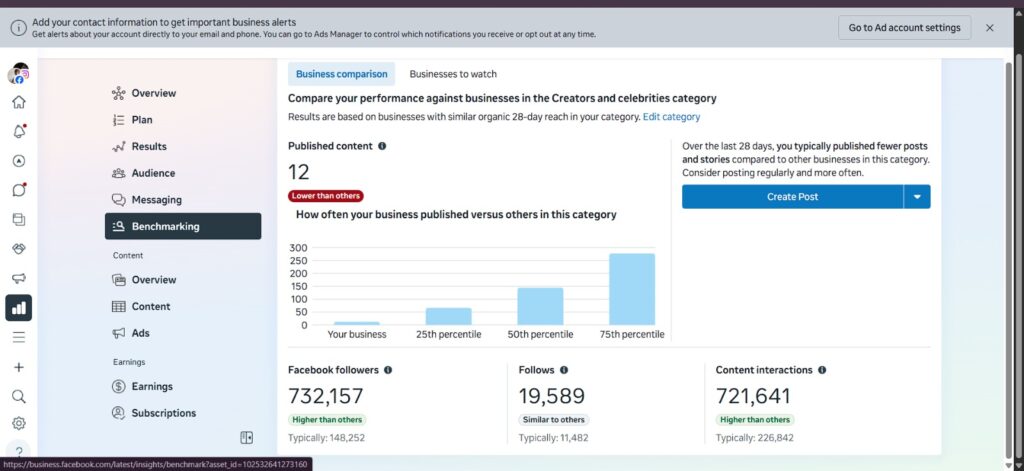Click the Follows value 19,589
The image size is (1024, 471).
552,396
